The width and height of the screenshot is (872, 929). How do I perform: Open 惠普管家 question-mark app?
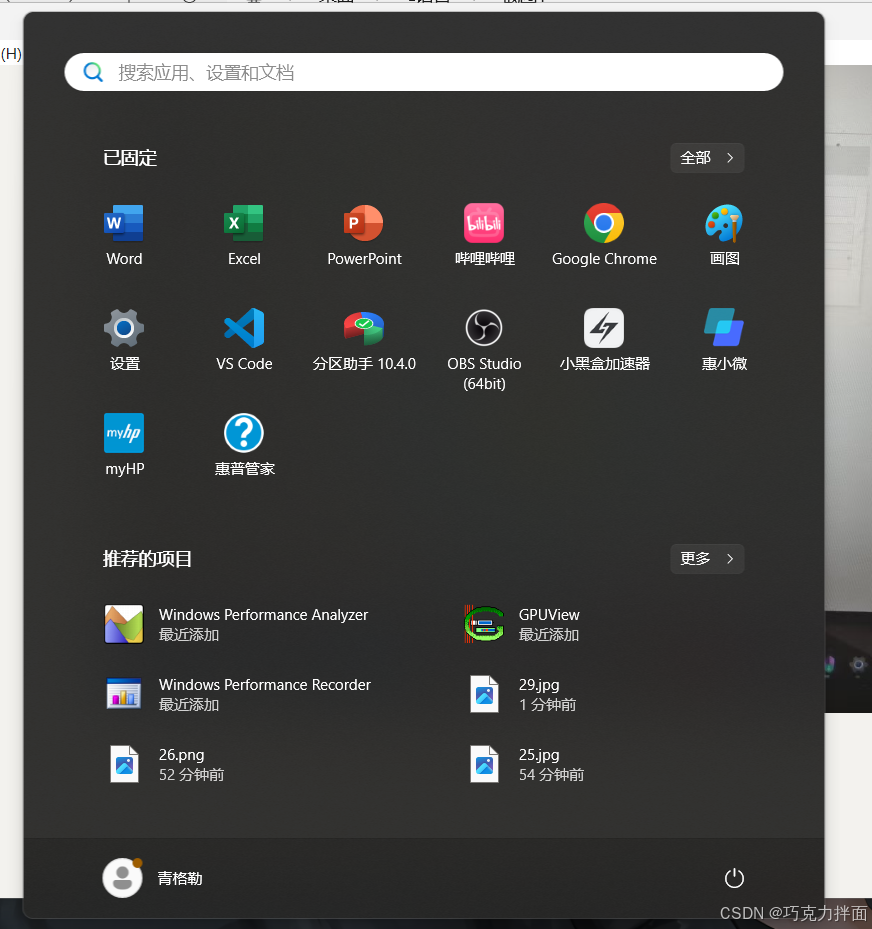pos(244,445)
